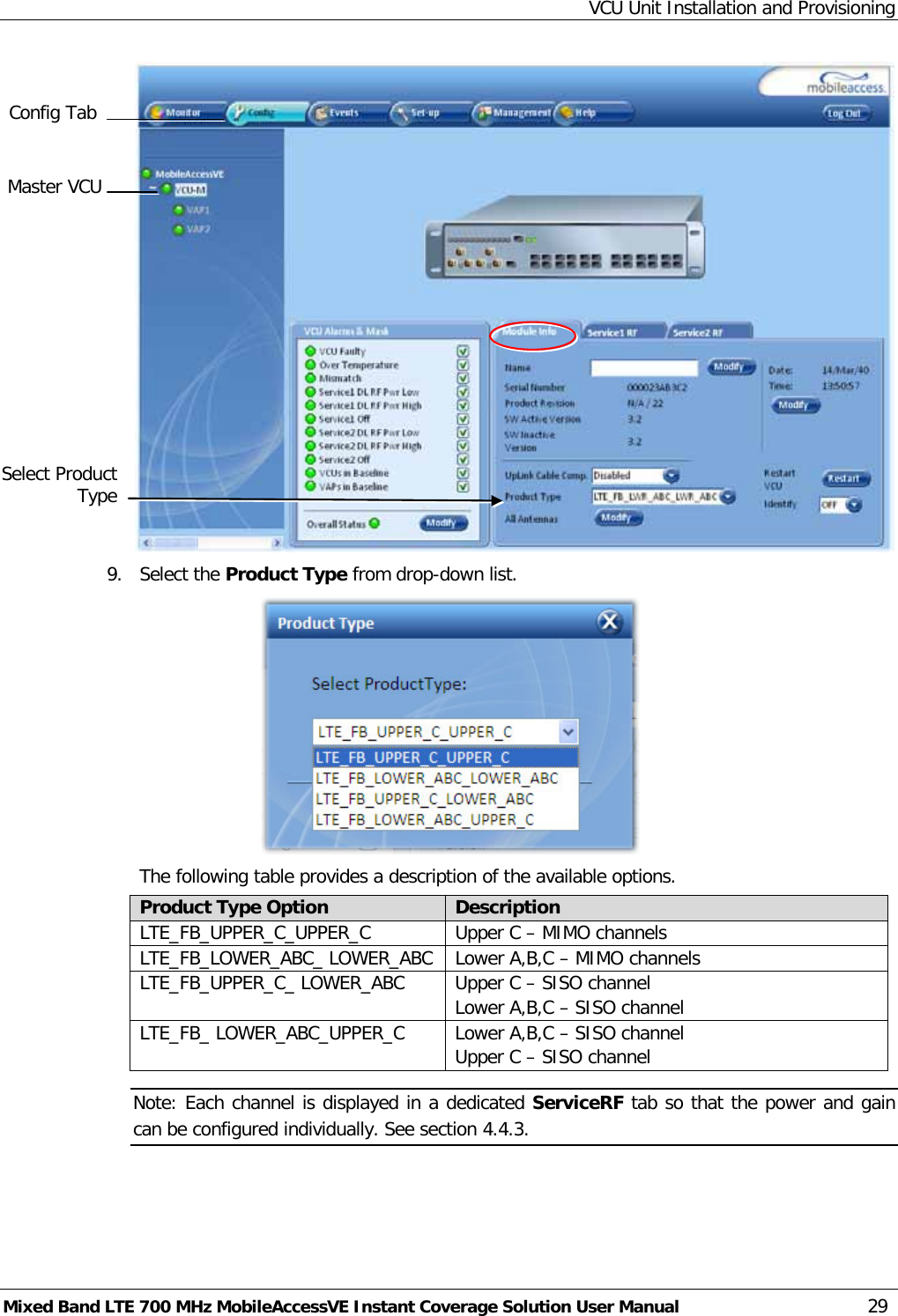
Task: Choose highlighted LTE_FB_UPPER_C_UPPER_C list option
Action: tap(446, 758)
